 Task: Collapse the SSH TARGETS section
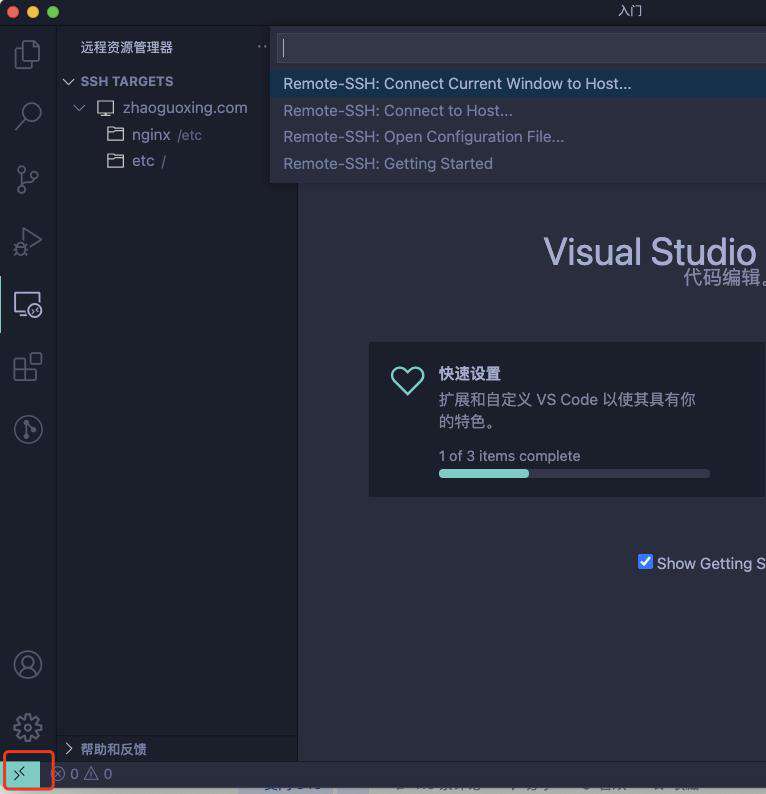[69, 82]
